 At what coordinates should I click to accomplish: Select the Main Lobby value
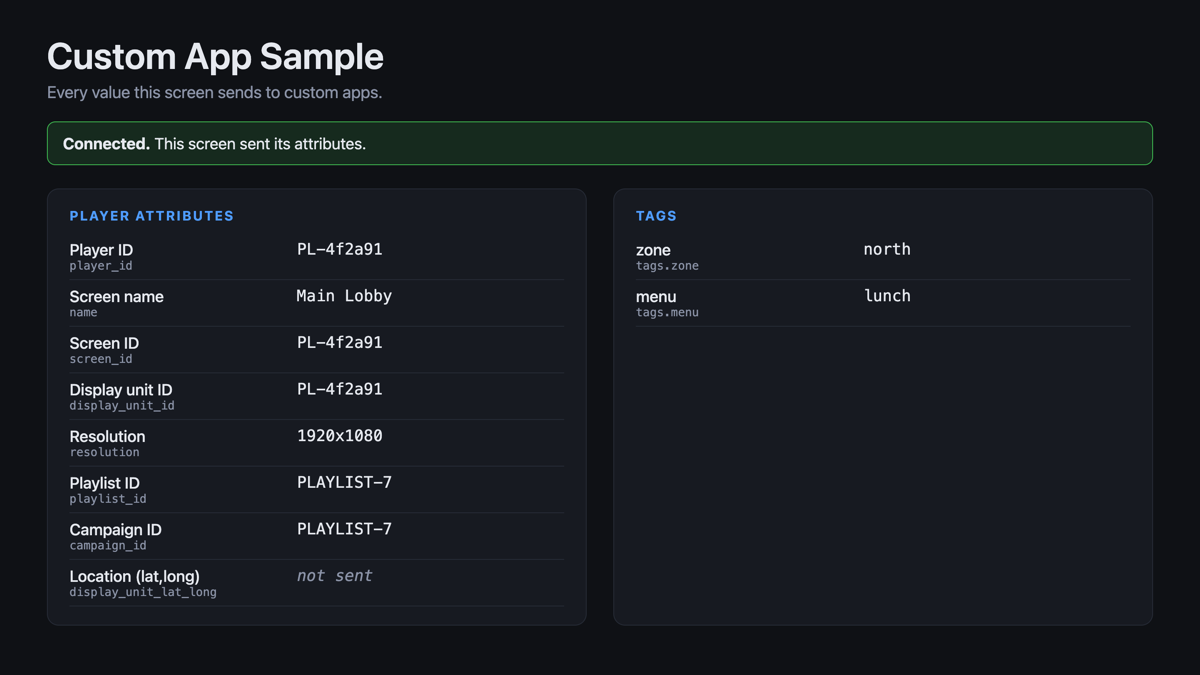pyautogui.click(x=344, y=296)
